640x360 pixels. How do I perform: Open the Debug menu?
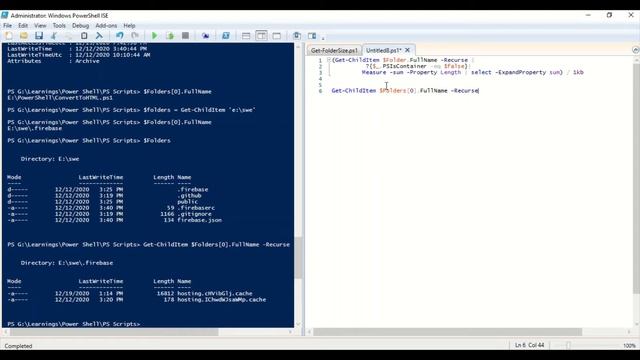pyautogui.click(x=80, y=26)
